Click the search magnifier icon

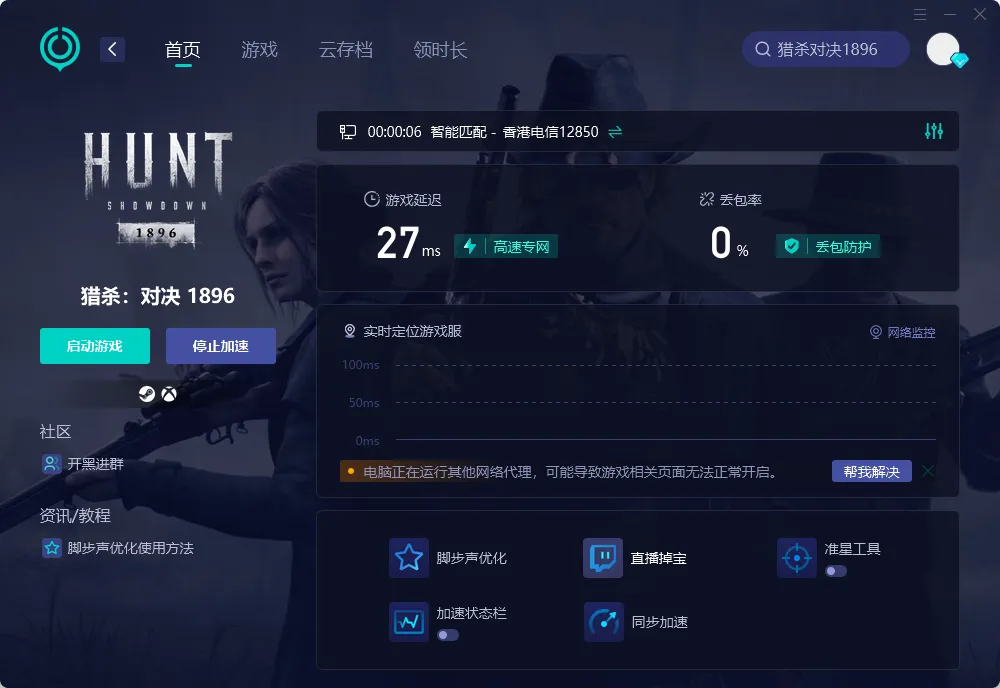(x=763, y=49)
